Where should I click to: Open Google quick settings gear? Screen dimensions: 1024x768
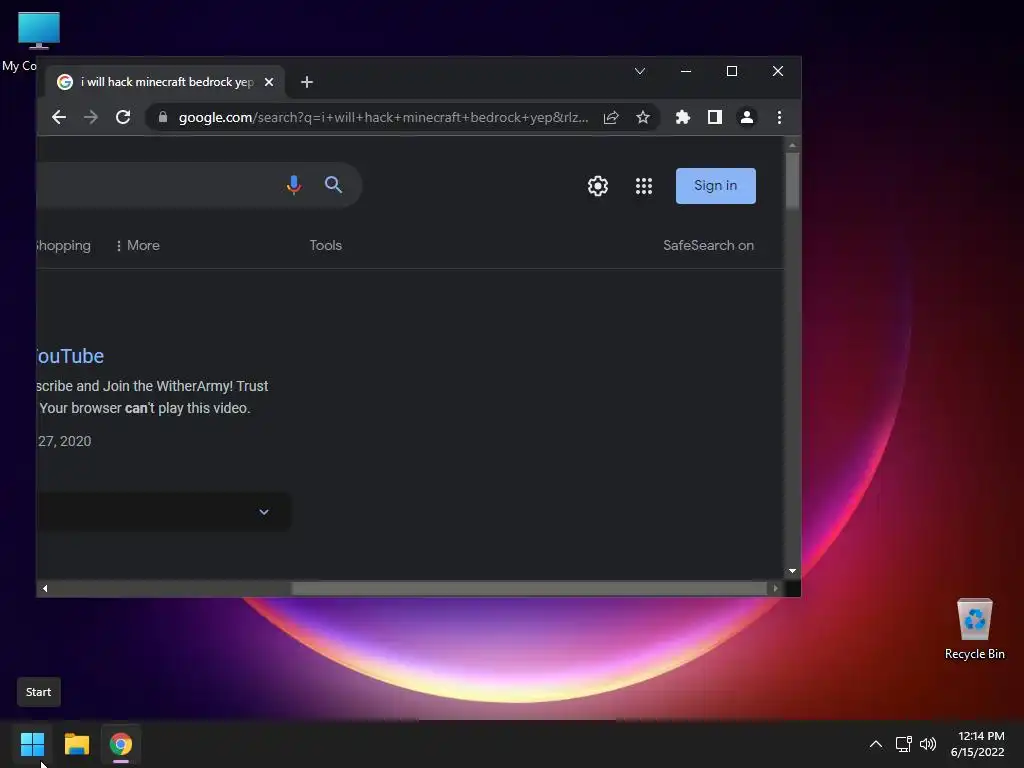pos(598,186)
